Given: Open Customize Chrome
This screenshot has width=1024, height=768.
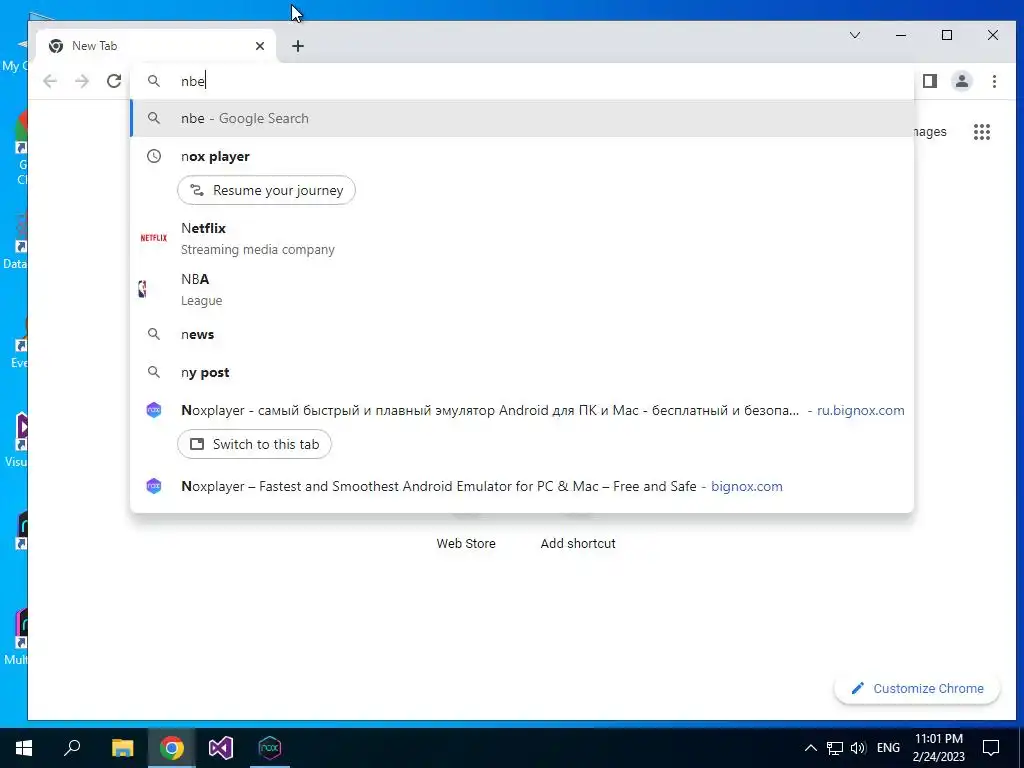Looking at the screenshot, I should pos(917,688).
